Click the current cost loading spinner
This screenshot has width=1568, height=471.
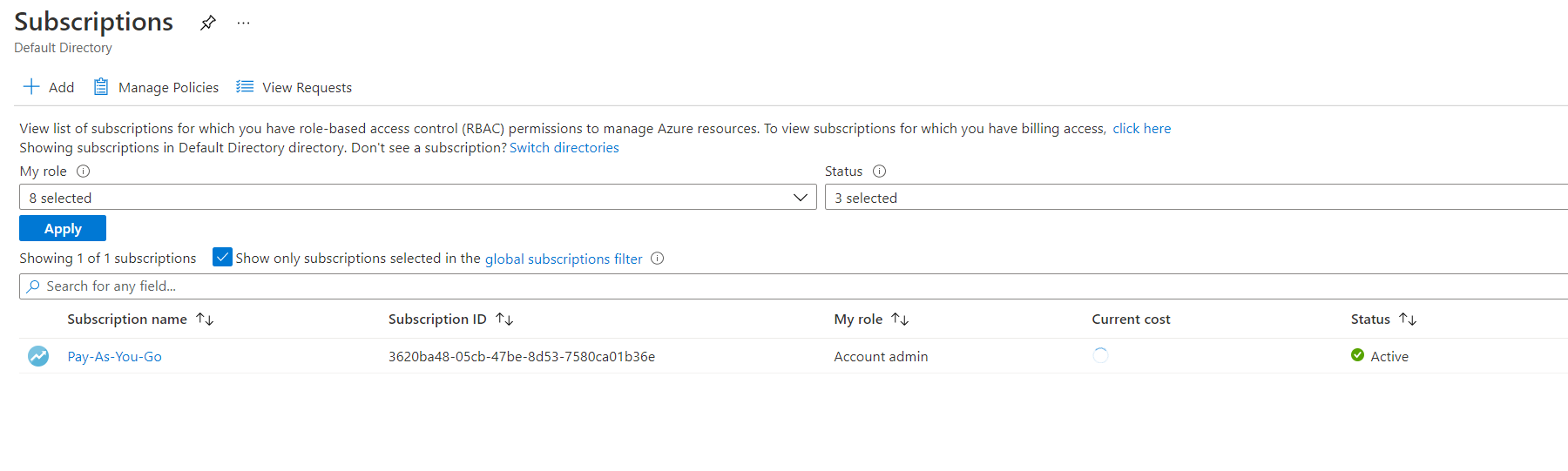1100,355
